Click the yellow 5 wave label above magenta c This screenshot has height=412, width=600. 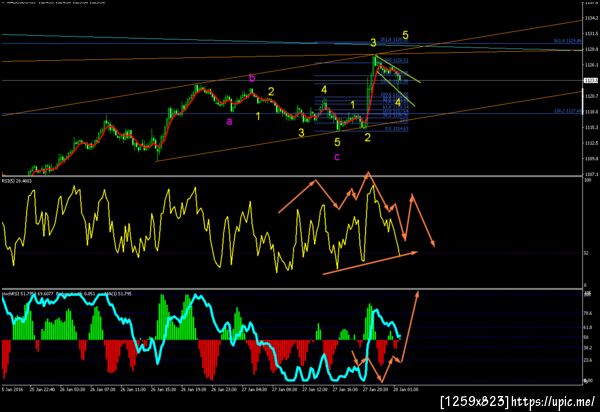point(337,142)
